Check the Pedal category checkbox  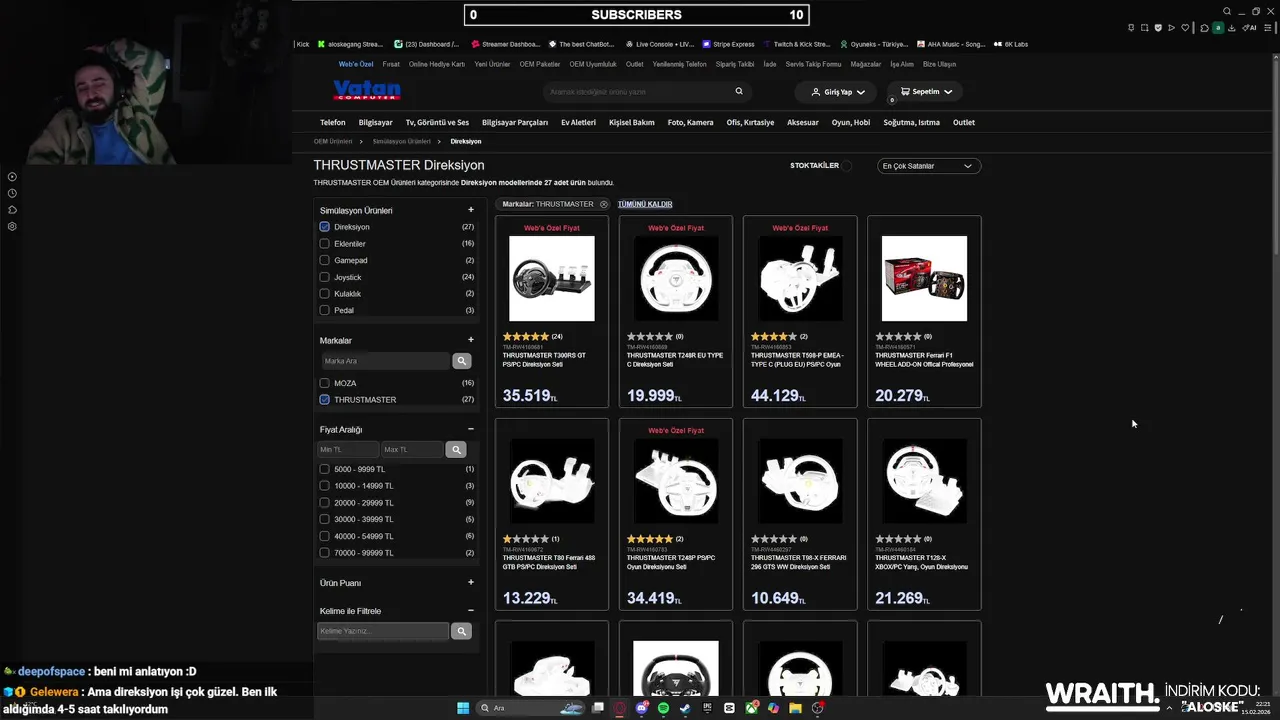(x=324, y=310)
